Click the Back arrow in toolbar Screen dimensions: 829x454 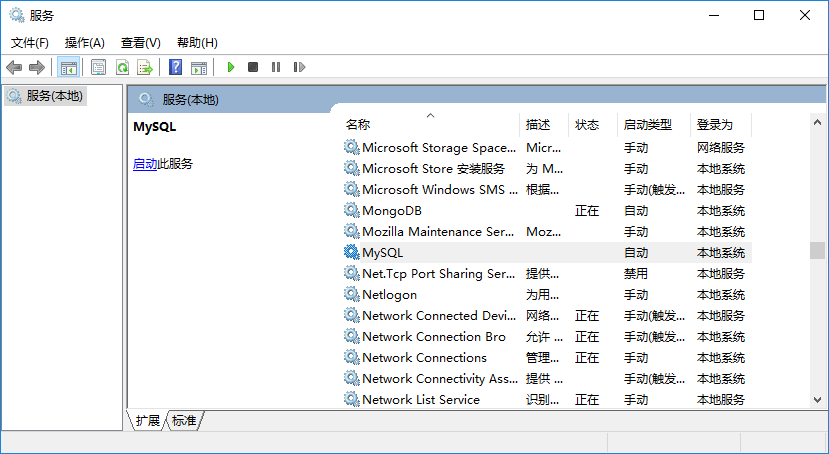point(14,67)
